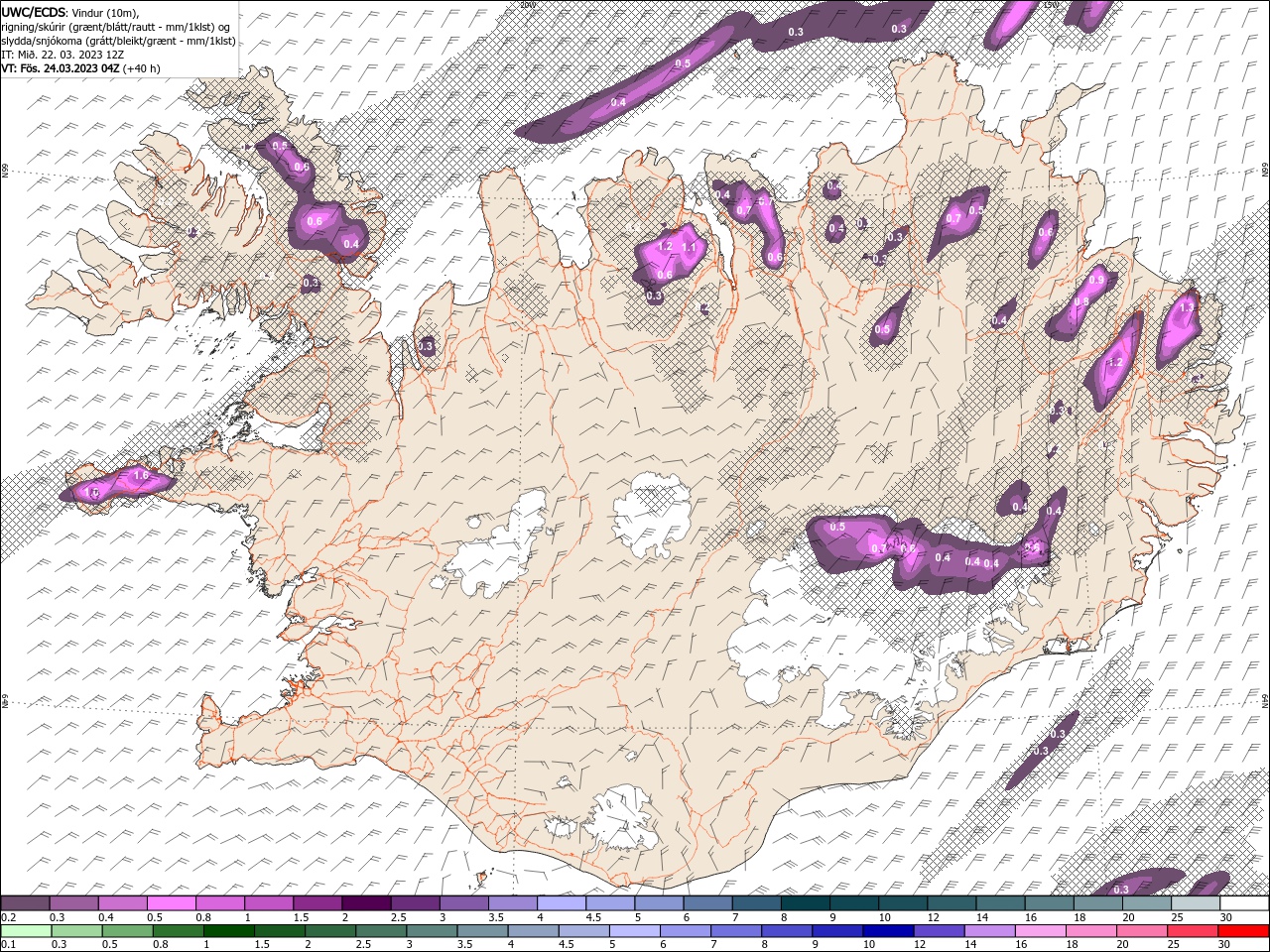Click the deep navy blue swatch at rain value 10
The image size is (1270, 952).
coord(888,931)
